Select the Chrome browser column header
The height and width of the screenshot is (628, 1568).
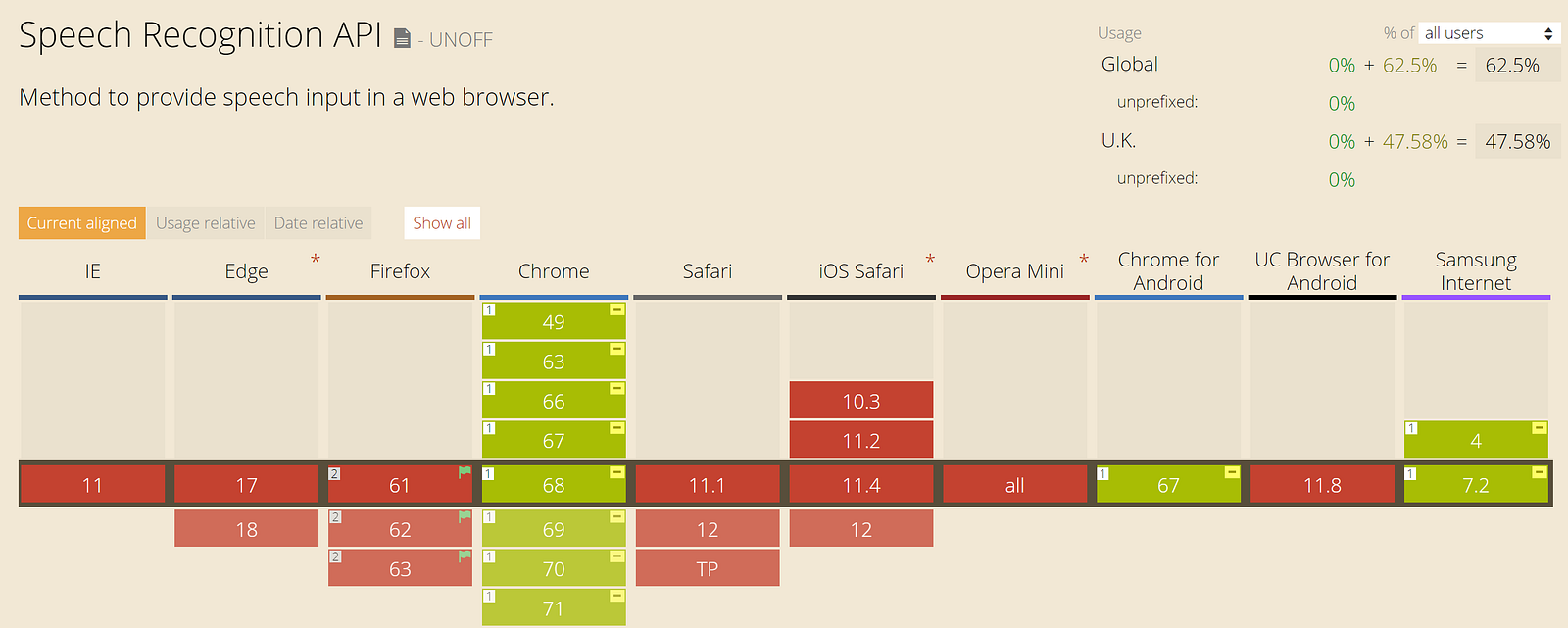pyautogui.click(x=554, y=271)
